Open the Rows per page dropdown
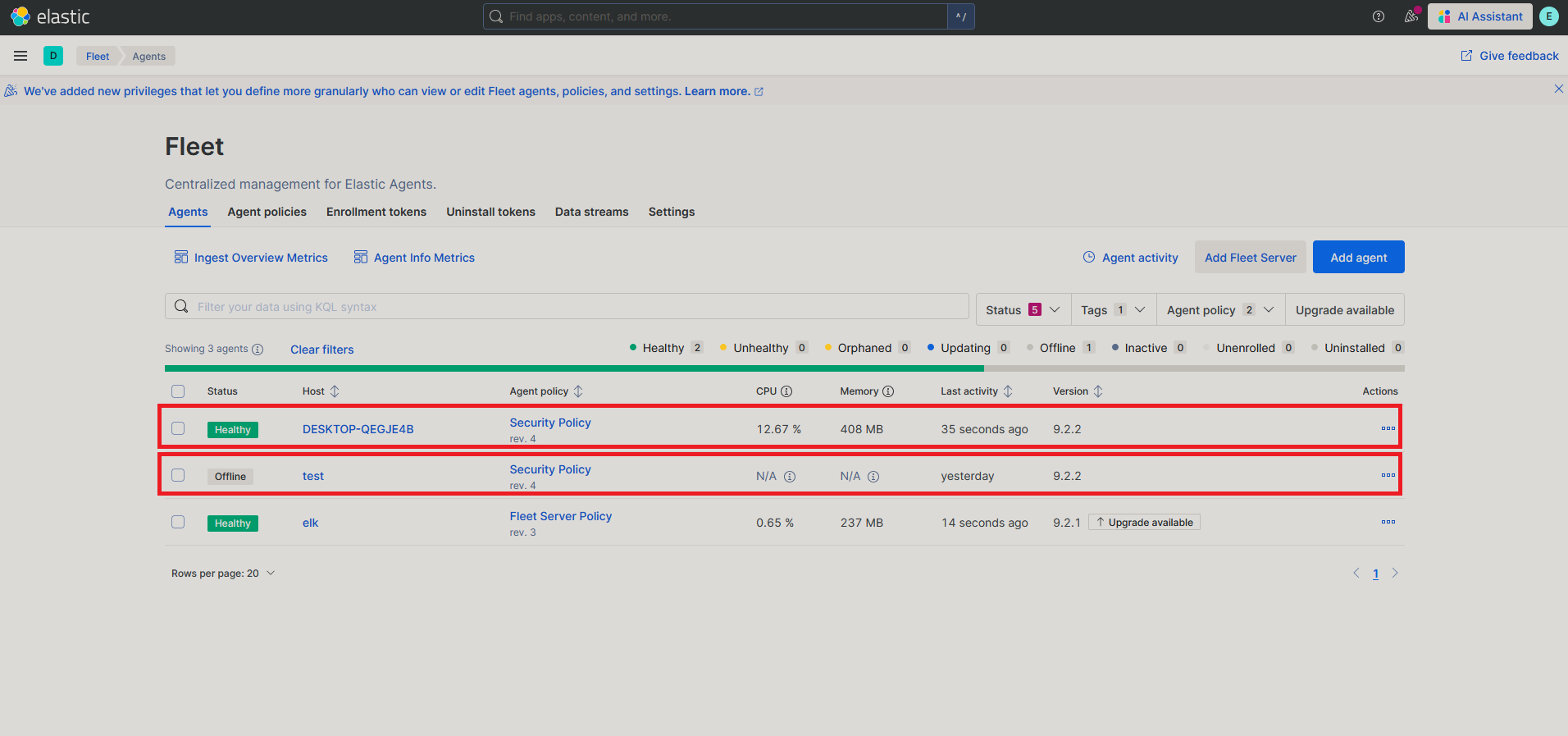Screen dimensions: 1568x736 click(223, 574)
